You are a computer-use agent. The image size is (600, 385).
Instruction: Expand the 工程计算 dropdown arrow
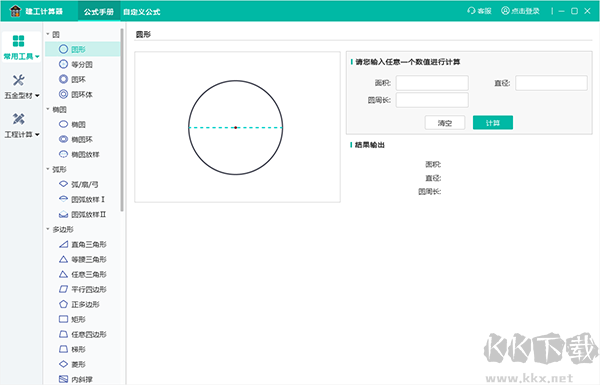click(37, 135)
